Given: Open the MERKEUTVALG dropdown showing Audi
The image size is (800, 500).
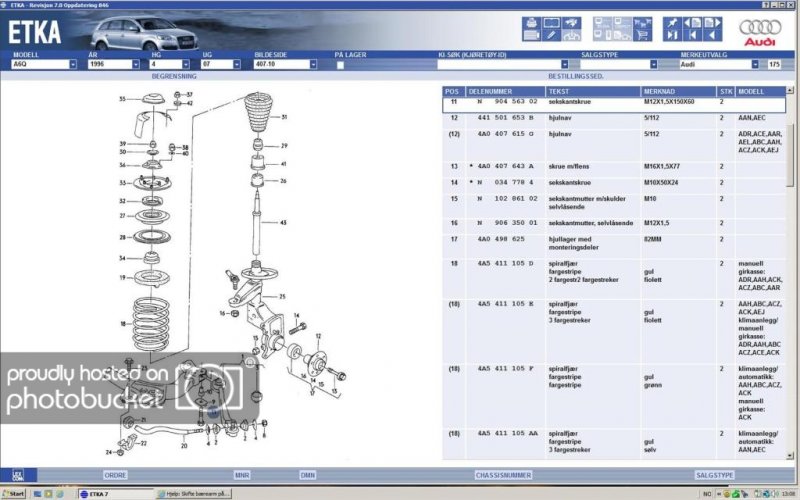Looking at the screenshot, I should click(x=757, y=64).
